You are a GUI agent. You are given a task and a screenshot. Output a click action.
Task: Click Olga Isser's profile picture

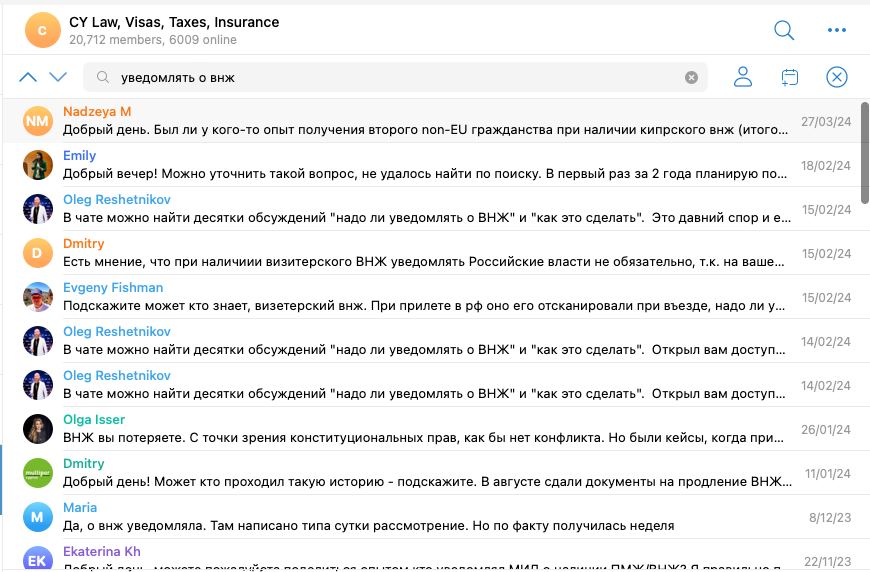coord(38,429)
